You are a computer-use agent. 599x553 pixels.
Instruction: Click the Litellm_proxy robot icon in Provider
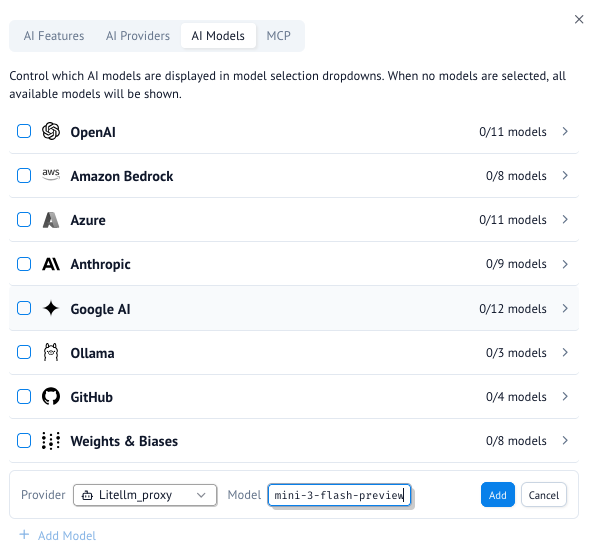click(87, 495)
